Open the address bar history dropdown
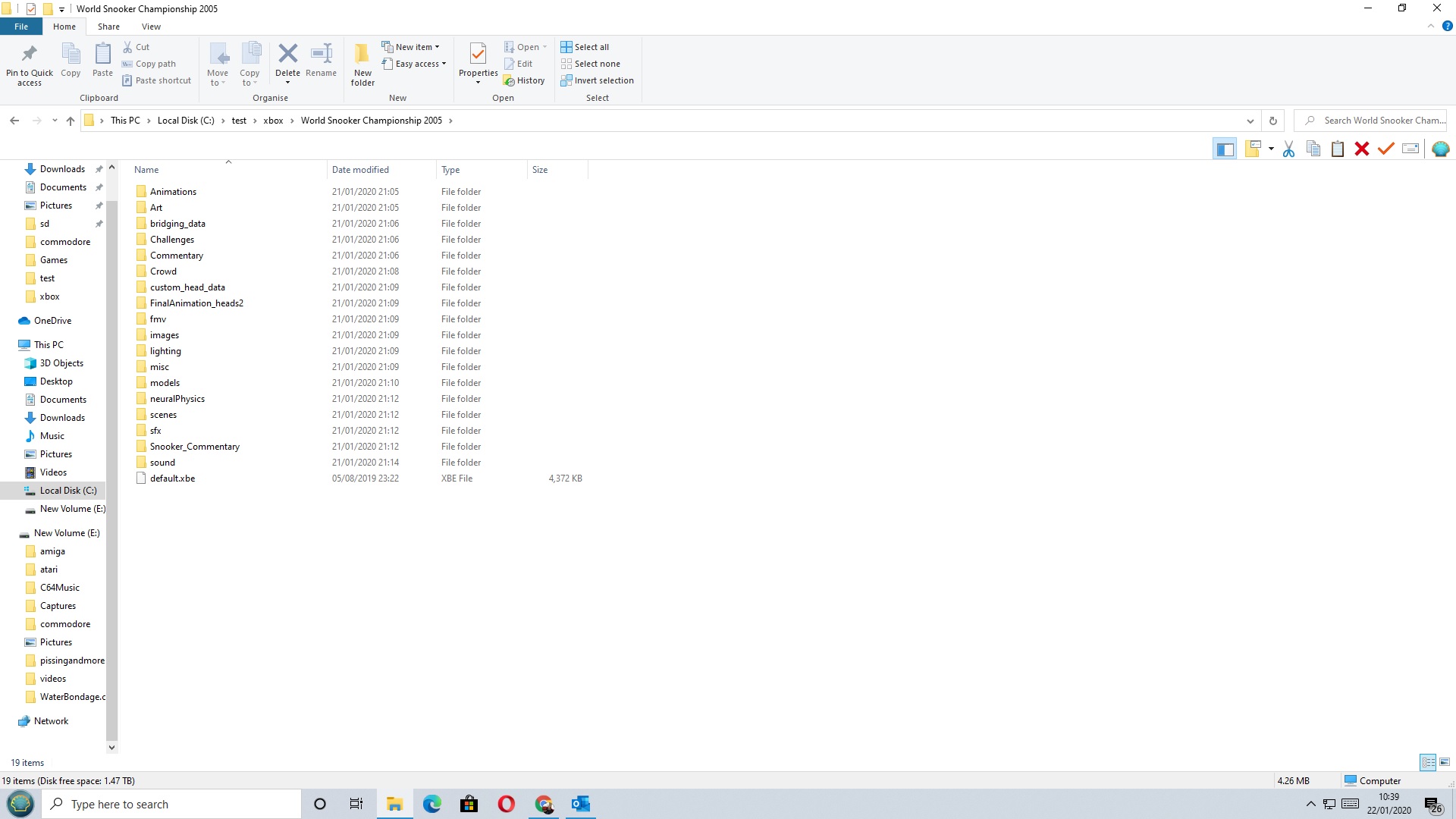The height and width of the screenshot is (819, 1456). [1250, 121]
